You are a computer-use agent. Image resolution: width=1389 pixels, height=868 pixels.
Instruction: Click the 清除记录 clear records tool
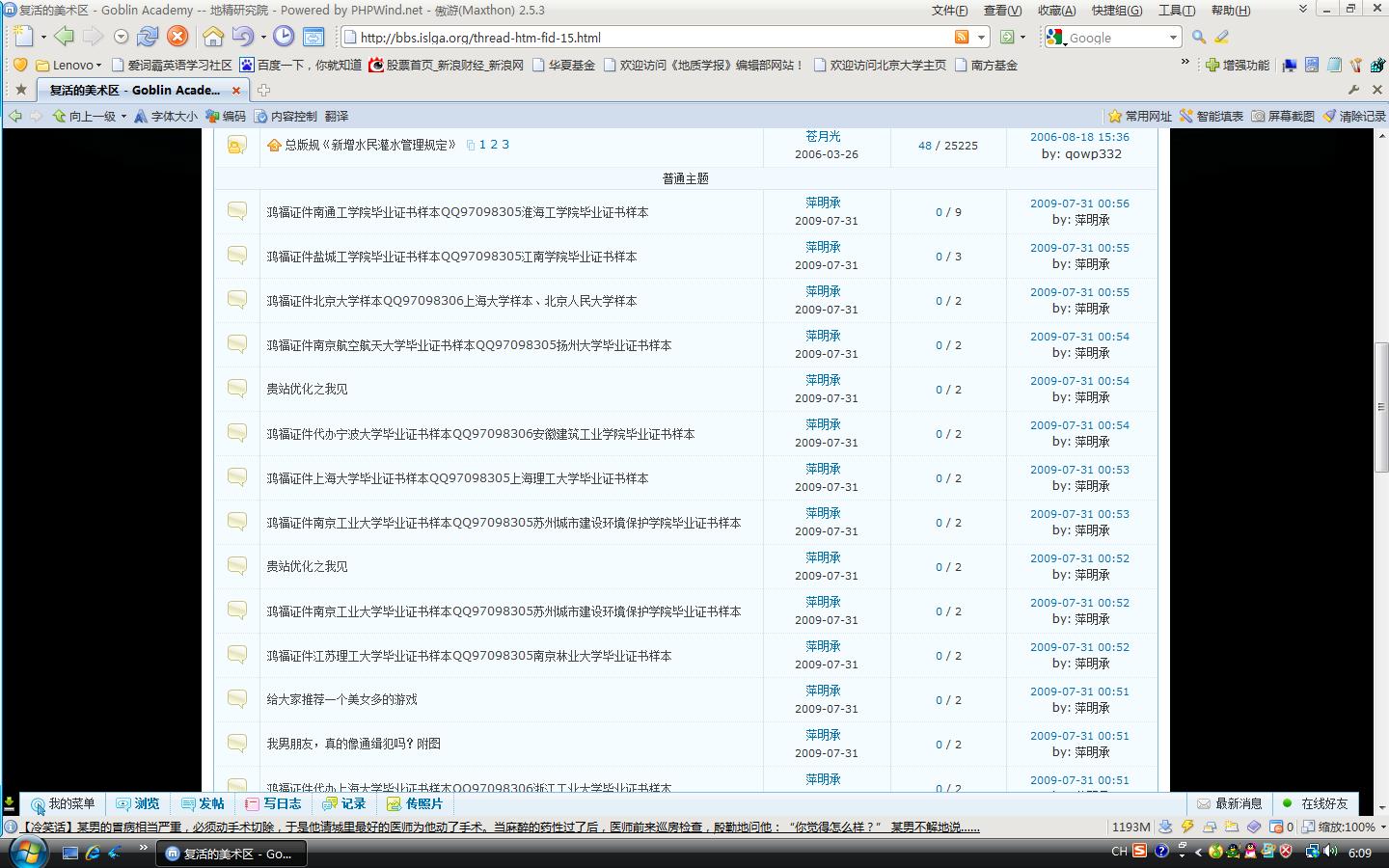pyautogui.click(x=1354, y=116)
